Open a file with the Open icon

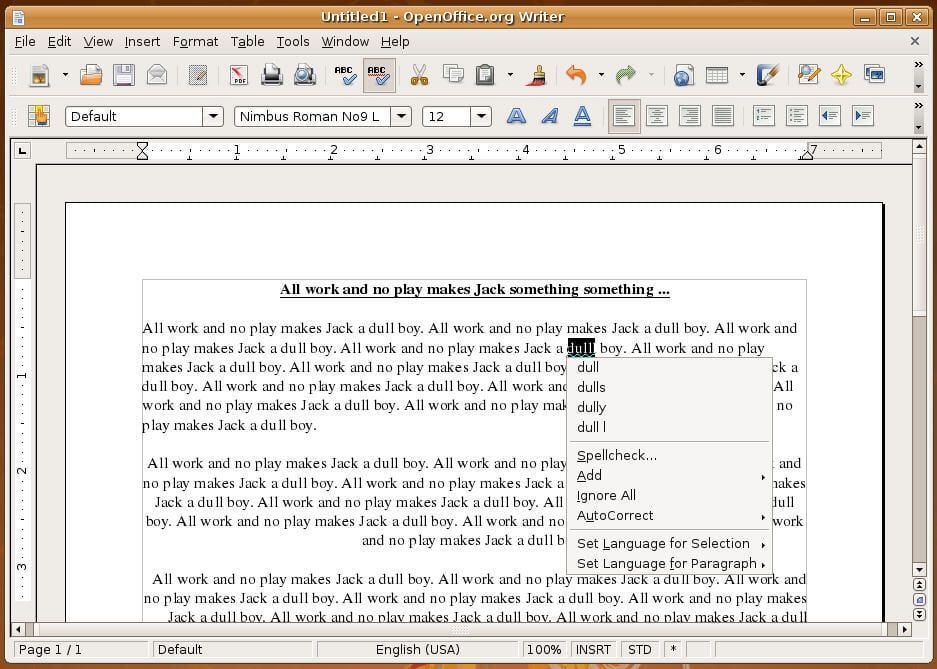tap(91, 75)
